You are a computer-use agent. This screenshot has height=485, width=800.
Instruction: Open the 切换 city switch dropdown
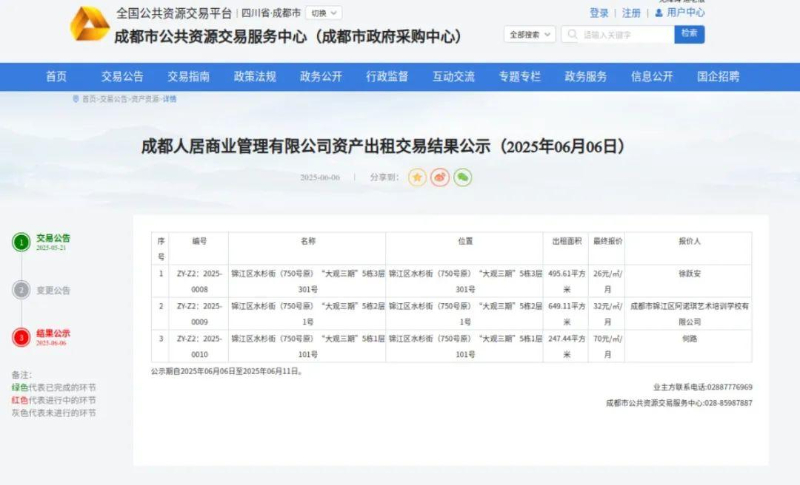[324, 13]
